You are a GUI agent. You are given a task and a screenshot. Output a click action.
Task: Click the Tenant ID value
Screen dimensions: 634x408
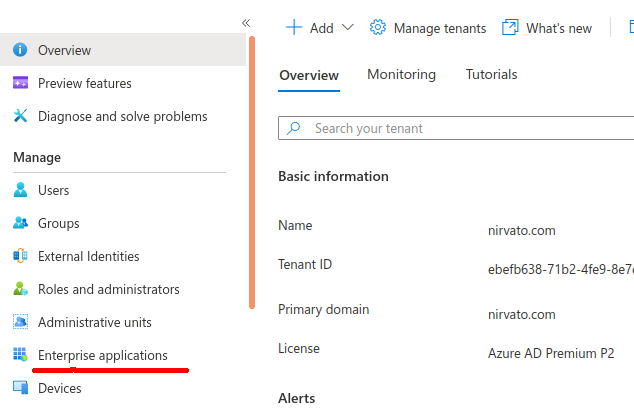(561, 269)
